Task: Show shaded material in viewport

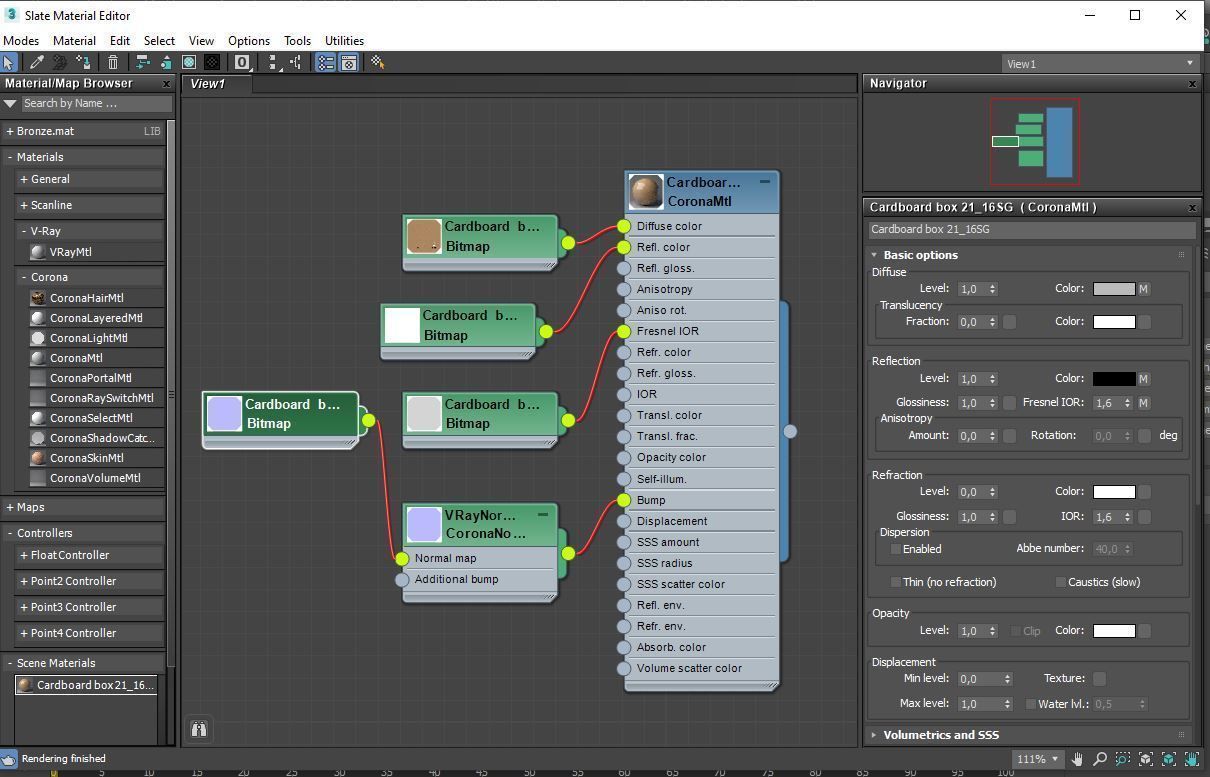Action: coord(189,62)
